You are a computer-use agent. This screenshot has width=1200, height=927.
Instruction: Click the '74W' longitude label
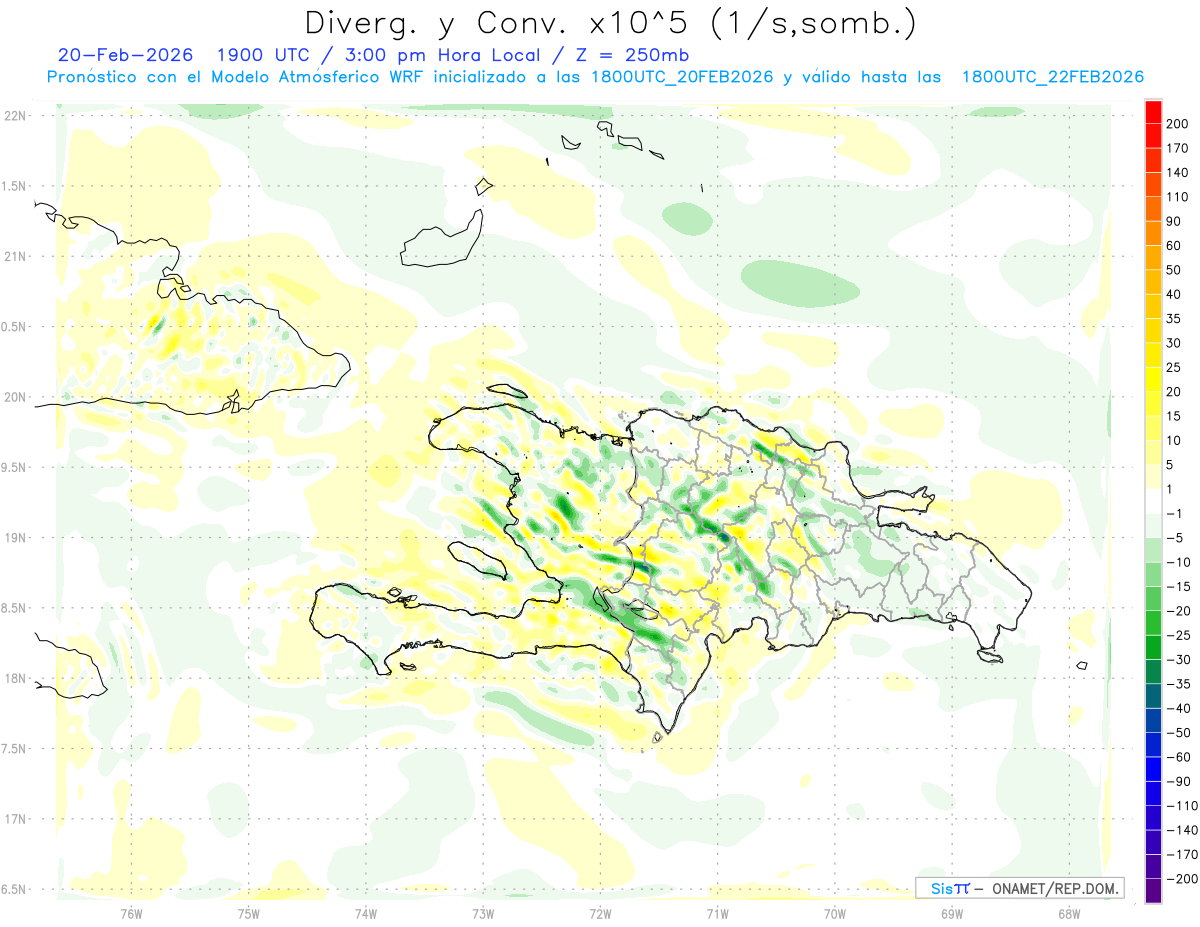click(x=365, y=912)
